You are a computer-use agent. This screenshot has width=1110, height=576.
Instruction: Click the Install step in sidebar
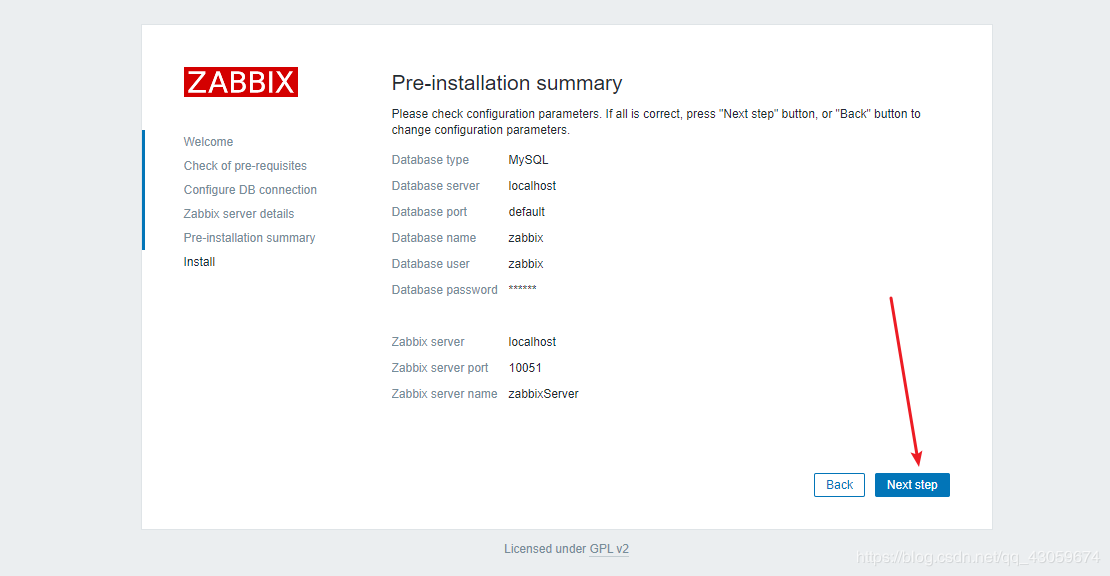[x=199, y=262]
